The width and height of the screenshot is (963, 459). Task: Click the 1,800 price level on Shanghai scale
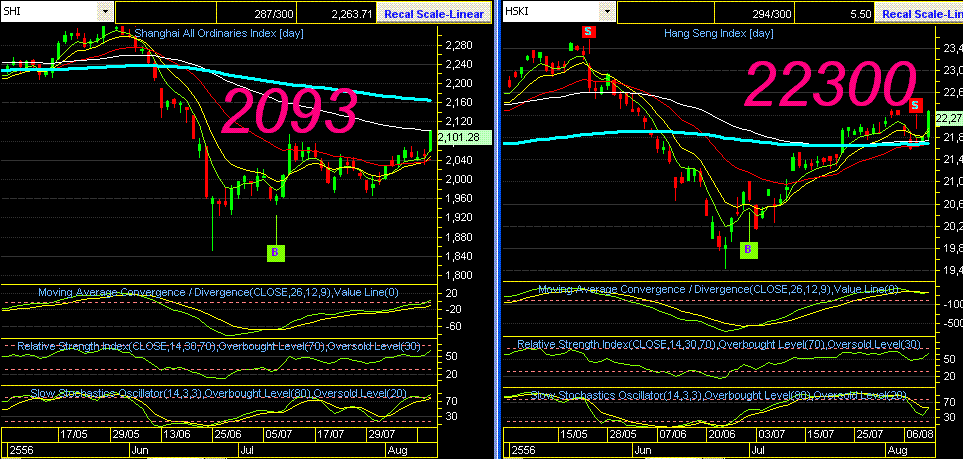pyautogui.click(x=457, y=275)
